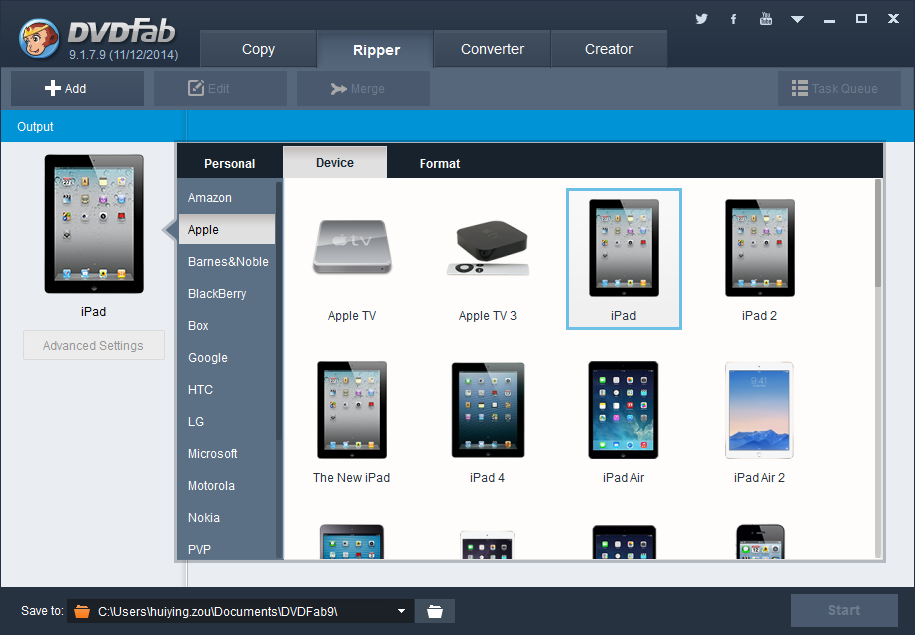Screen dimensions: 915x635
Task: Click the Advanced Settings button
Action: tap(93, 346)
